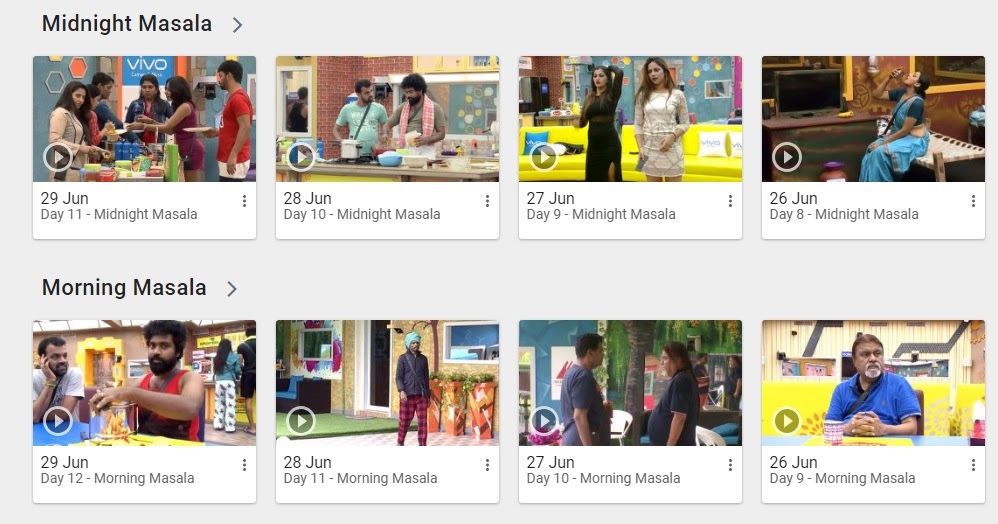Select 27 Jun Morning Masala thumbnail image
998x524 pixels.
(630, 383)
